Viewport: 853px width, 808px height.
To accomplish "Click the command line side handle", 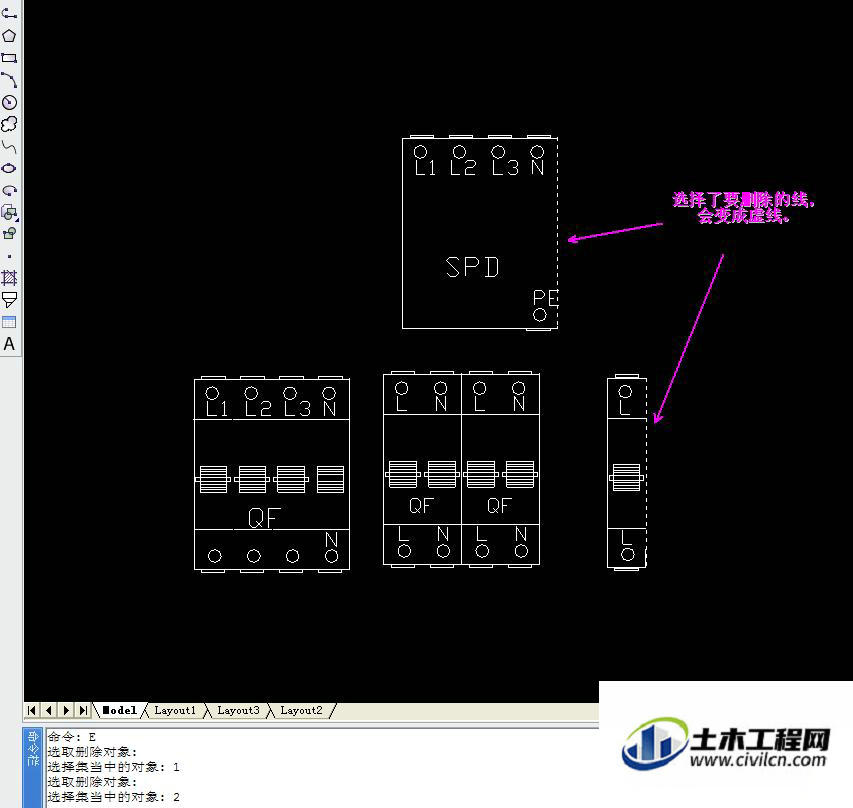I will [x=33, y=768].
